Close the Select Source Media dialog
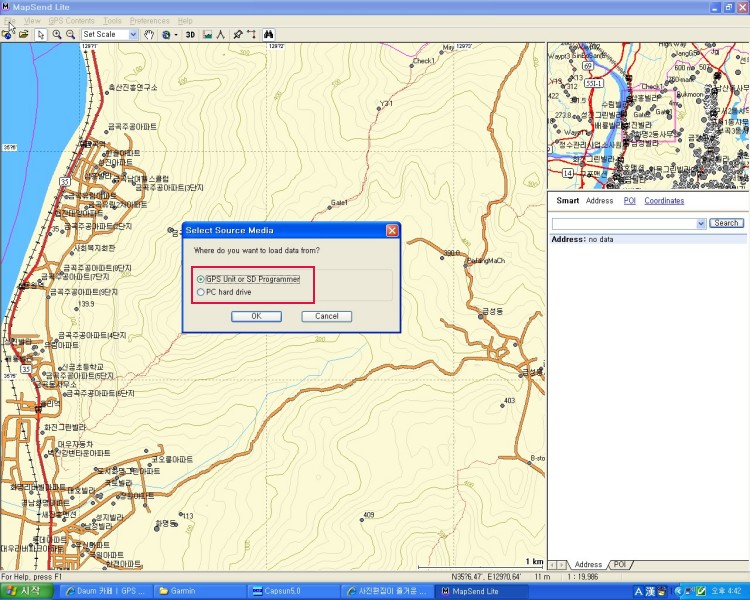Image resolution: width=750 pixels, height=600 pixels. point(392,231)
